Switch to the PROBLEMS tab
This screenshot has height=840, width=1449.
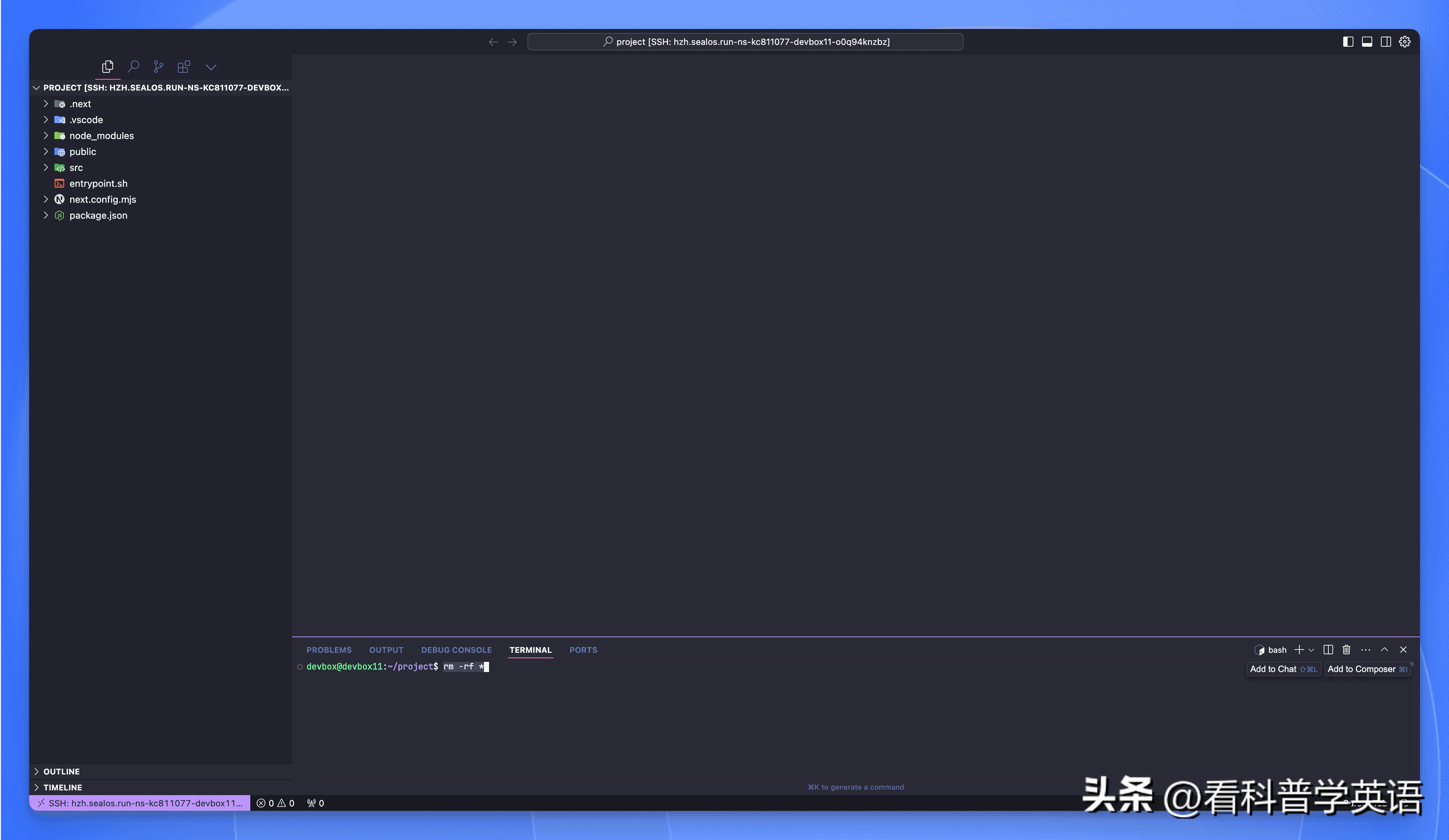coord(329,650)
